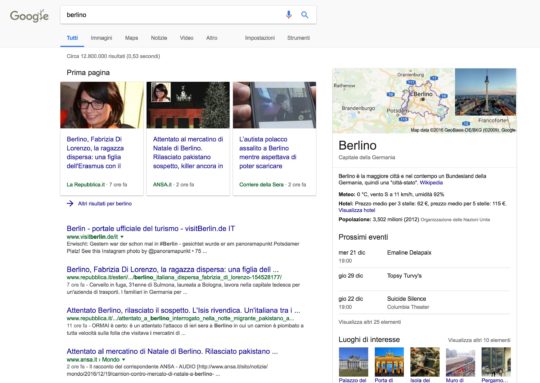Click the Berlino panel title
Image resolution: width=540 pixels, height=383 pixels.
point(357,145)
